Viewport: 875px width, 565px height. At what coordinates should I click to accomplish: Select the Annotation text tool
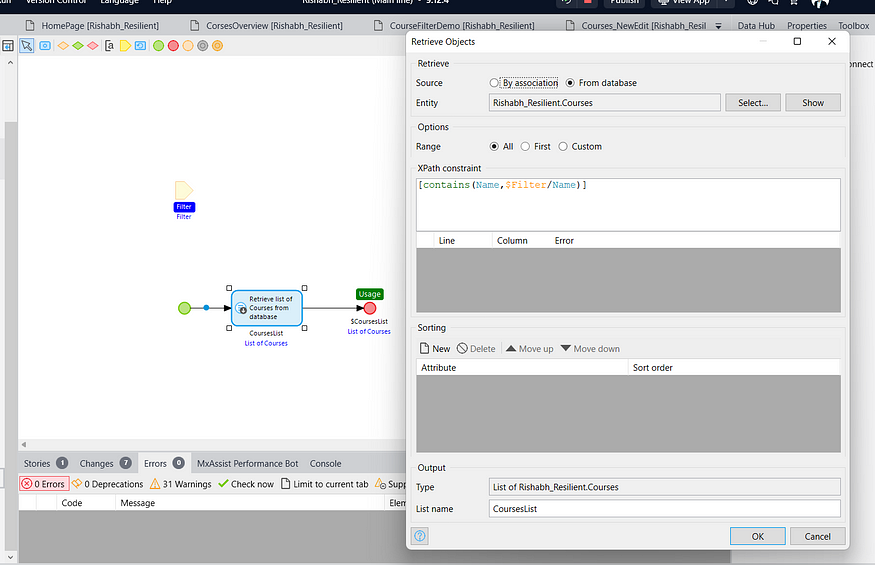point(109,46)
